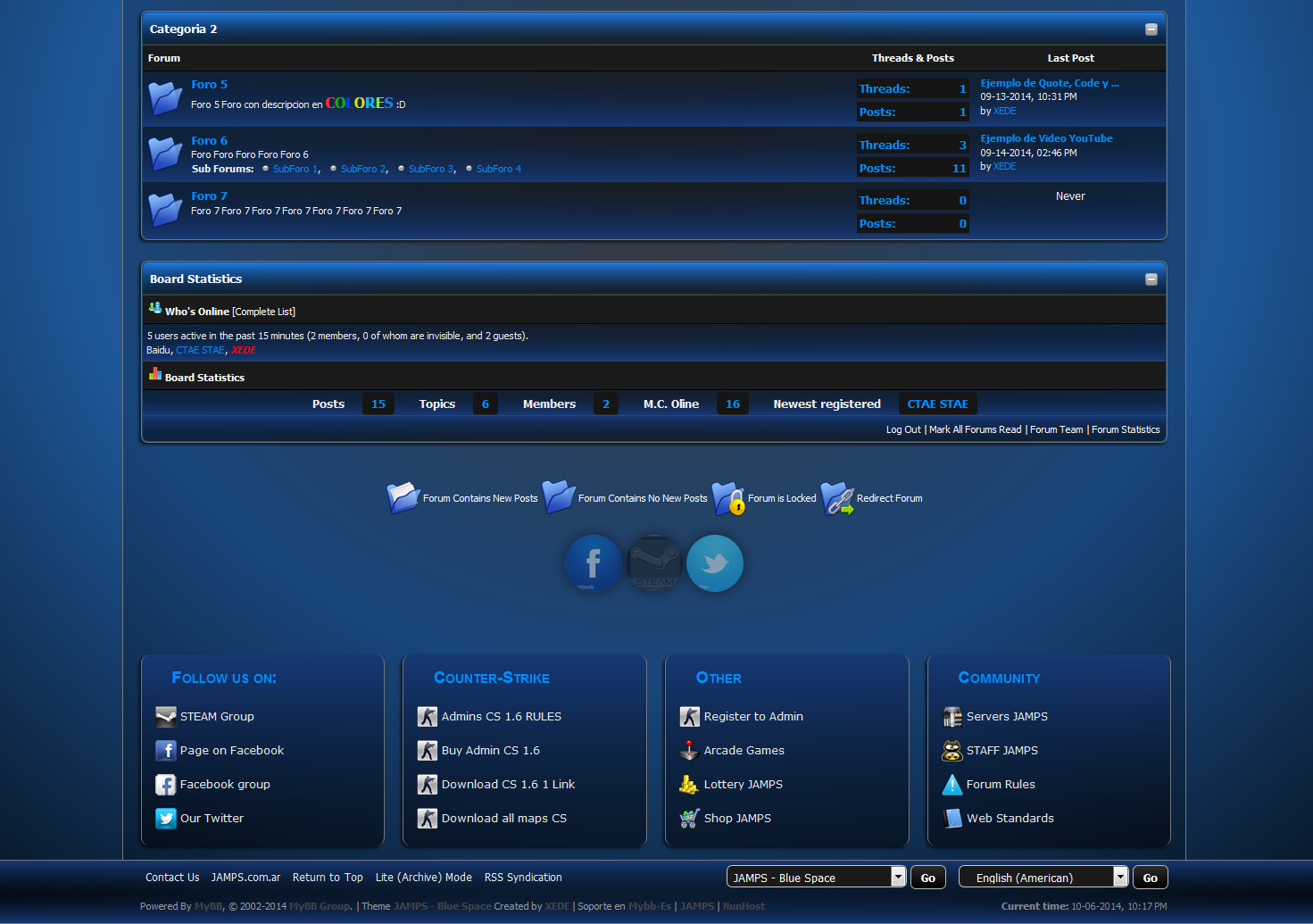Click the Arcade Games joystick icon
The width and height of the screenshot is (1313, 924).
[x=689, y=751]
